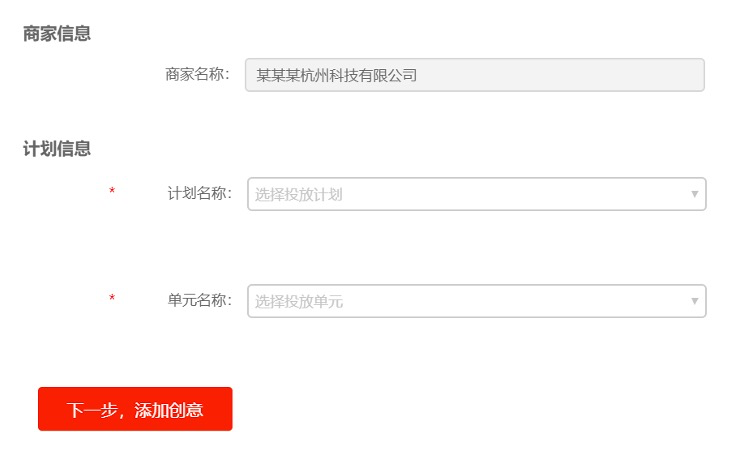The image size is (729, 456).
Task: Click the 商家信息 section heading
Action: (57, 34)
